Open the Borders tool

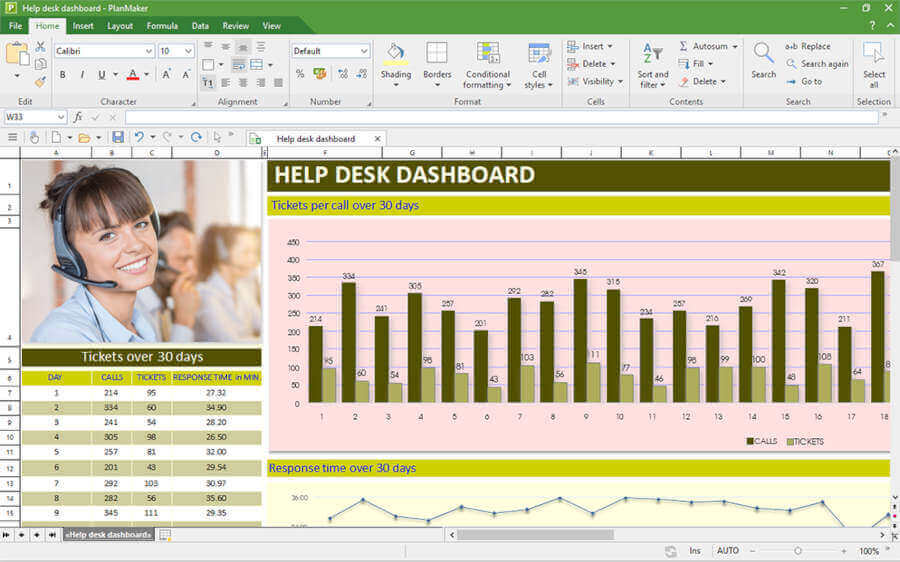click(437, 54)
